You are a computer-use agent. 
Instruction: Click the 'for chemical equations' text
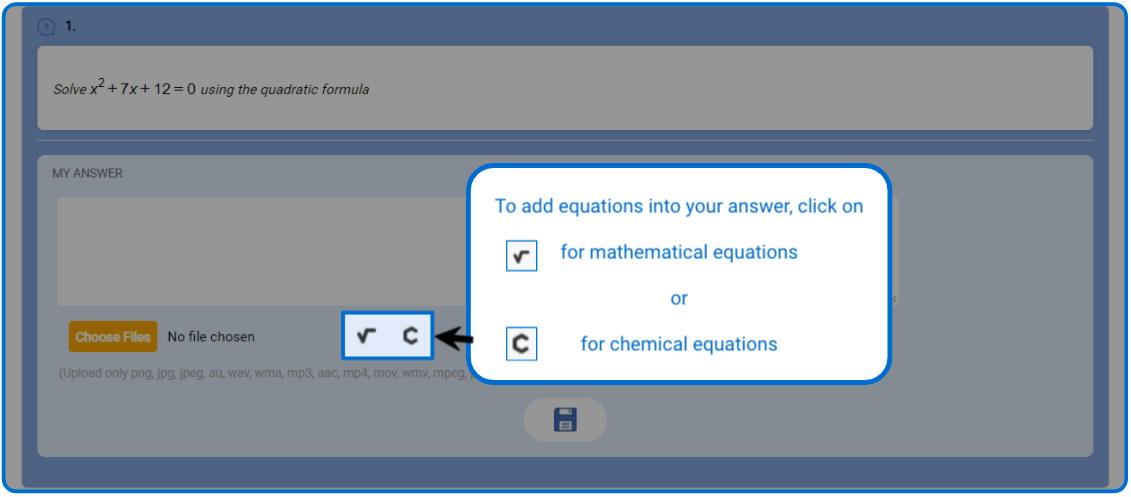coord(679,344)
